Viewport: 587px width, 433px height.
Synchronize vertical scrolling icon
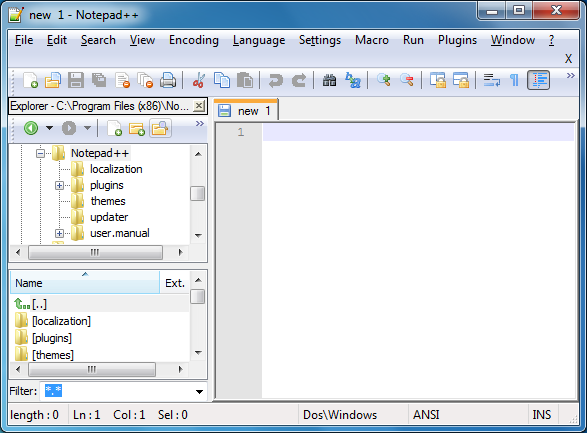pyautogui.click(x=438, y=80)
